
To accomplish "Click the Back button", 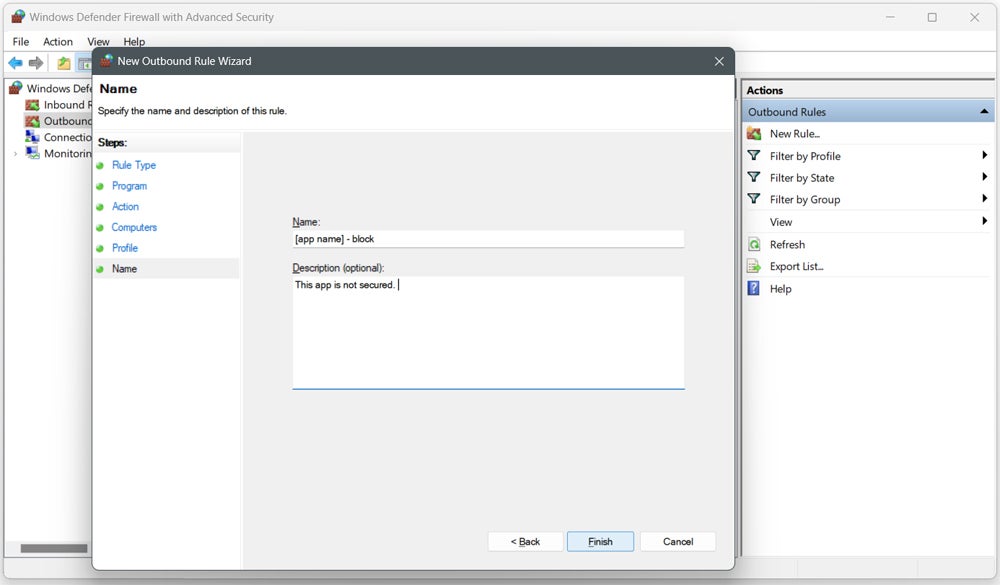I will (x=525, y=541).
